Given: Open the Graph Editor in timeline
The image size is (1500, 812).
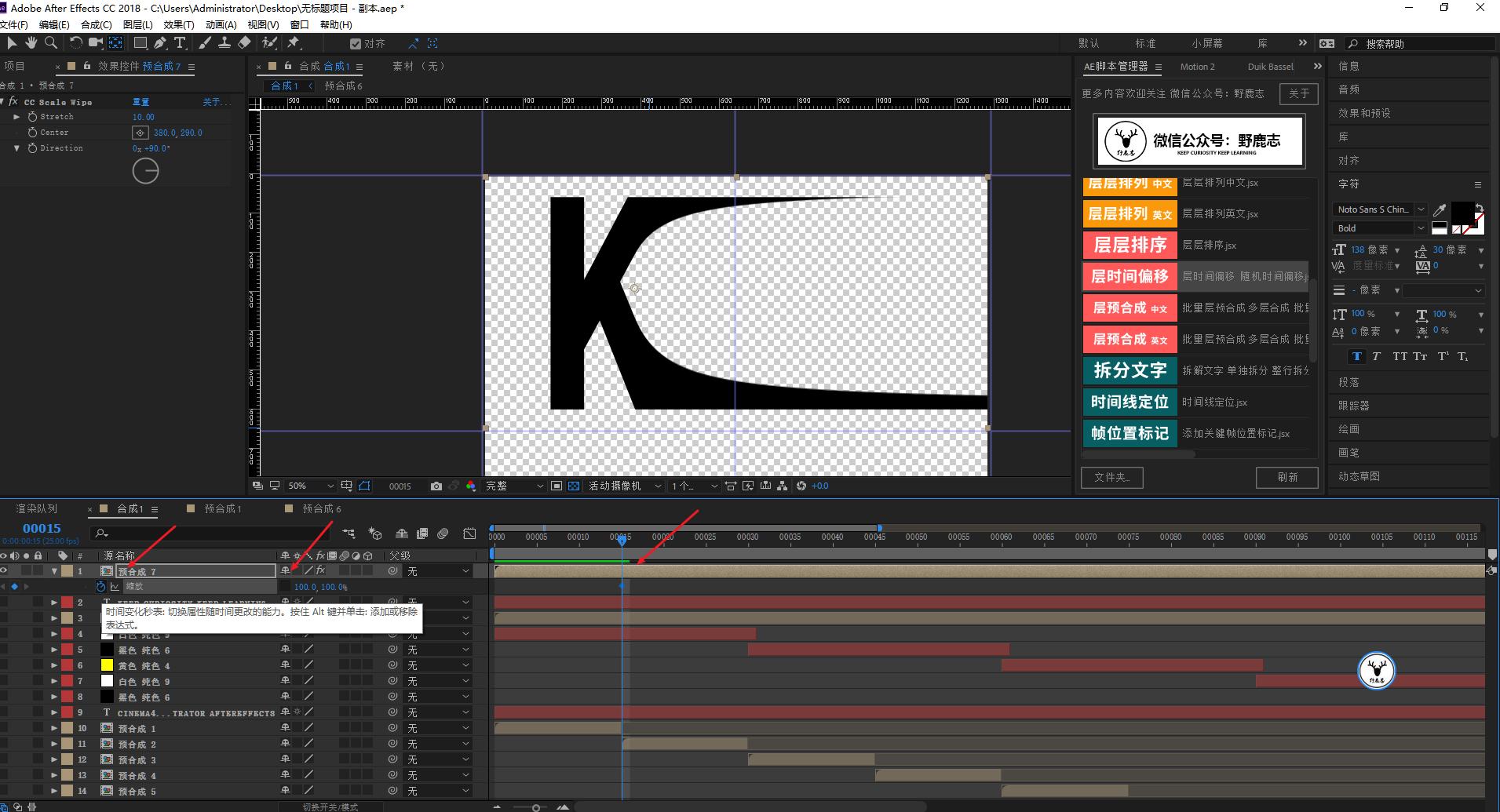Looking at the screenshot, I should tap(469, 533).
